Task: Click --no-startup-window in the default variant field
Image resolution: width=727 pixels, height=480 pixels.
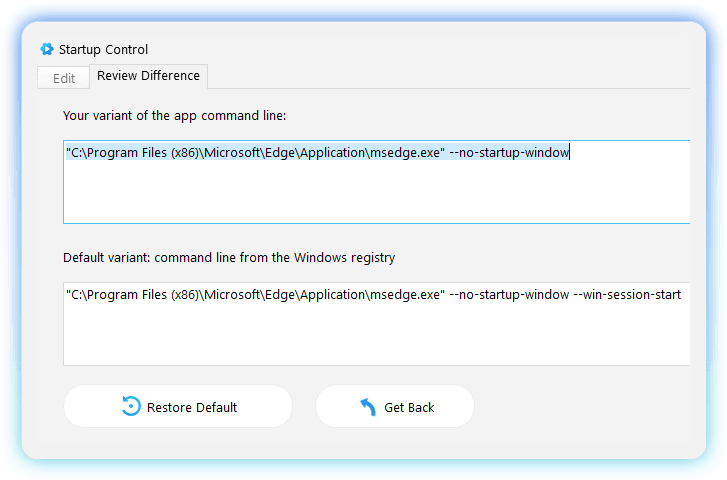Action: [509, 295]
